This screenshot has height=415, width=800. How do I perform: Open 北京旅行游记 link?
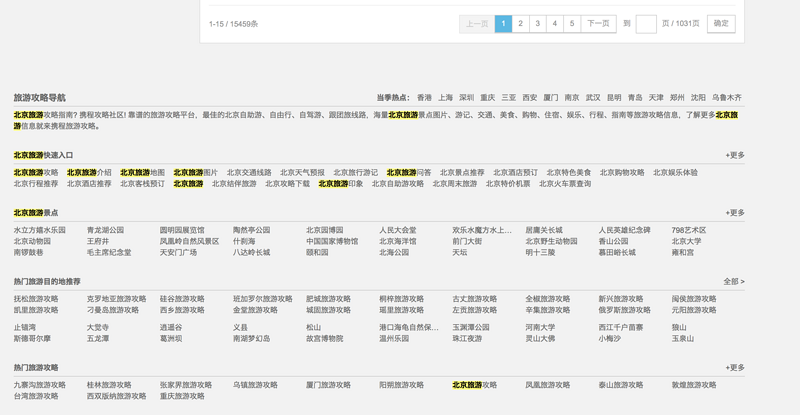point(356,173)
